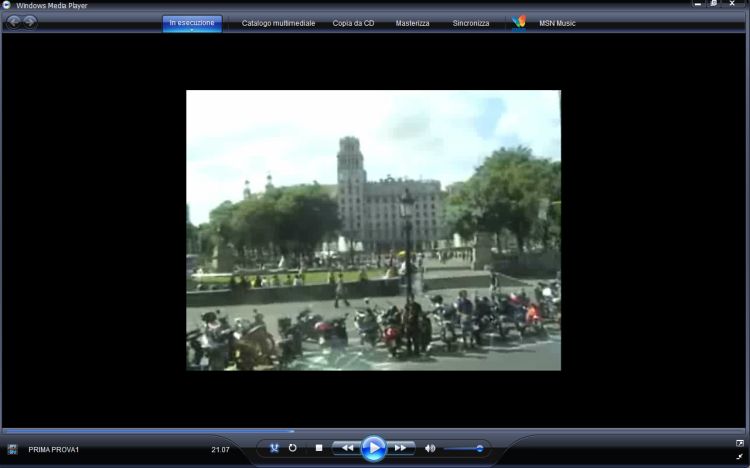The image size is (750, 468).
Task: Toggle repeat mode
Action: [293, 448]
